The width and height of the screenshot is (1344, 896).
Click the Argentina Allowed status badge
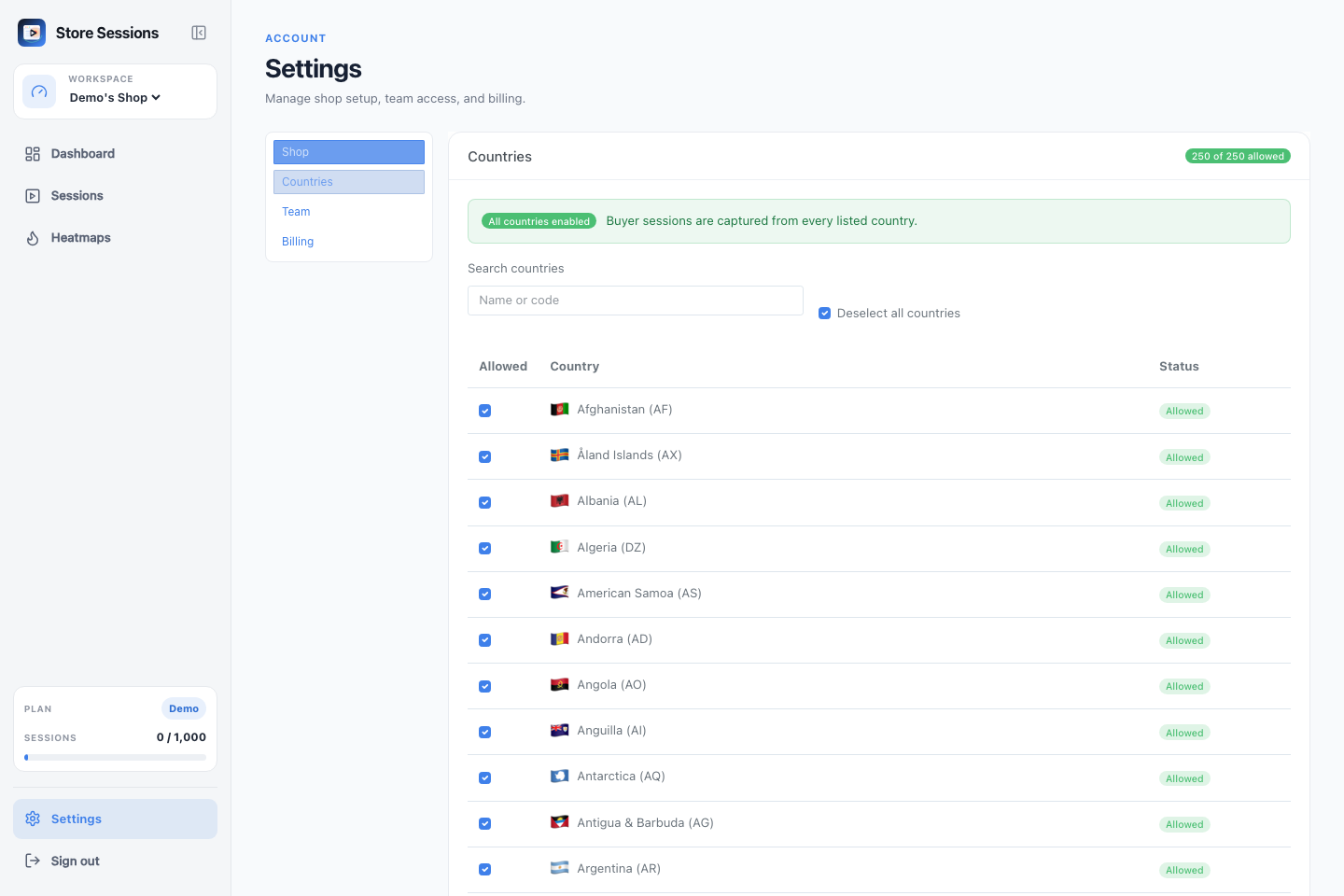[x=1184, y=870]
